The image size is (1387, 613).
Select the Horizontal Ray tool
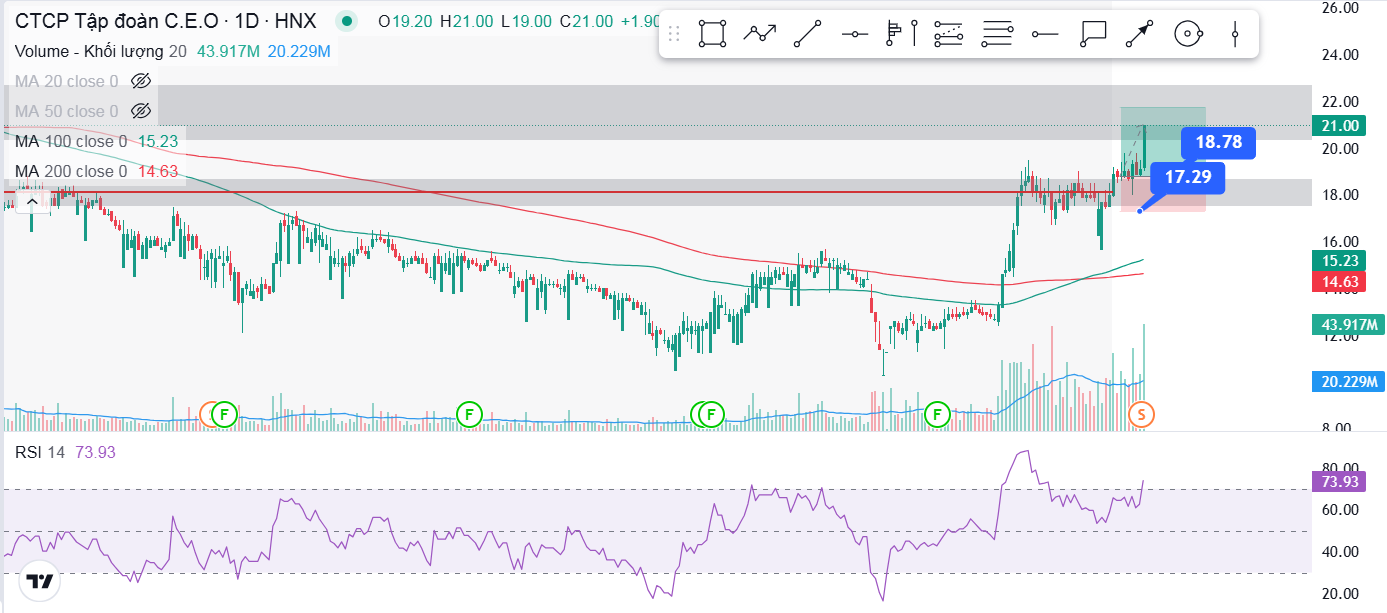pos(1045,34)
